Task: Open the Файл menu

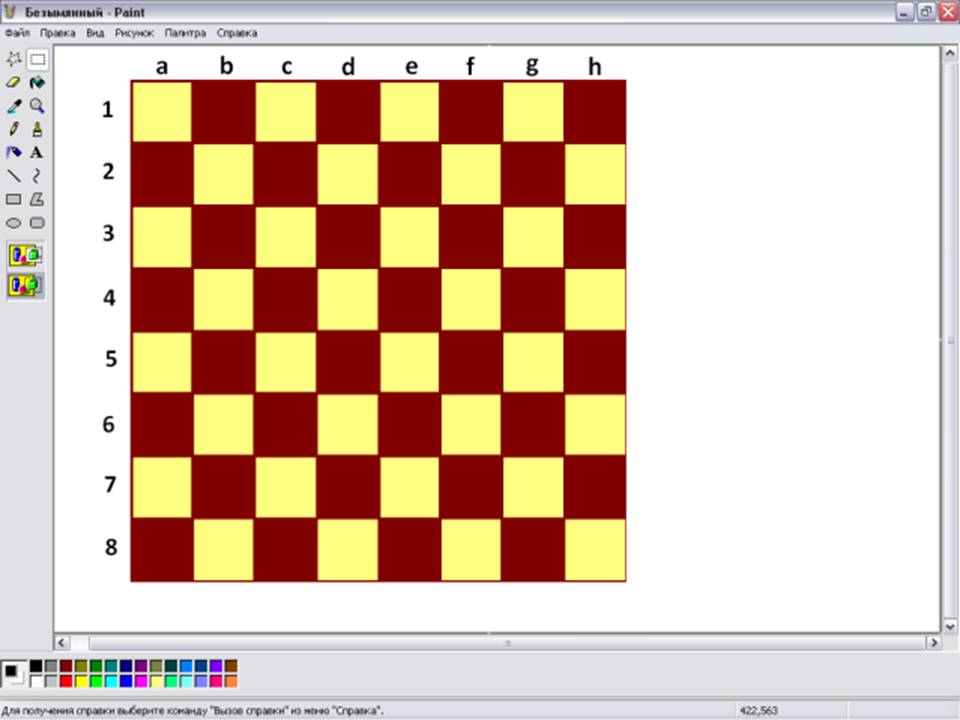Action: point(17,33)
